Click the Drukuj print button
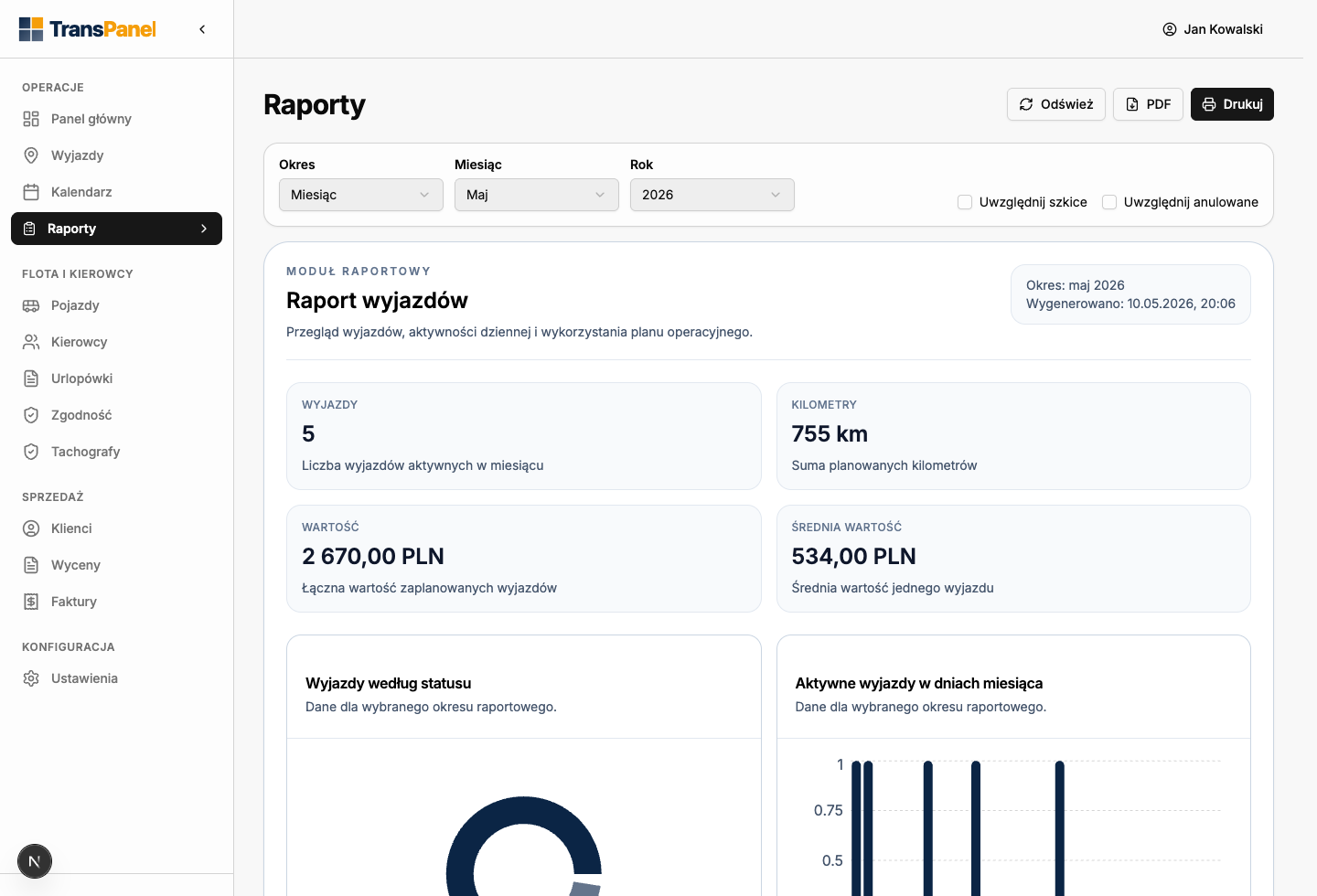1317x896 pixels. (x=1232, y=104)
